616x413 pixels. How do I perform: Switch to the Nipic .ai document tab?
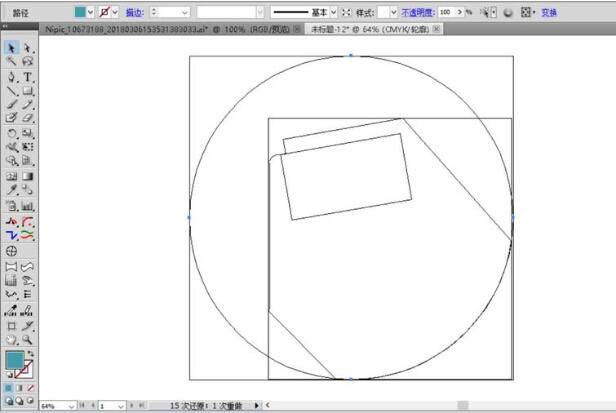(167, 29)
